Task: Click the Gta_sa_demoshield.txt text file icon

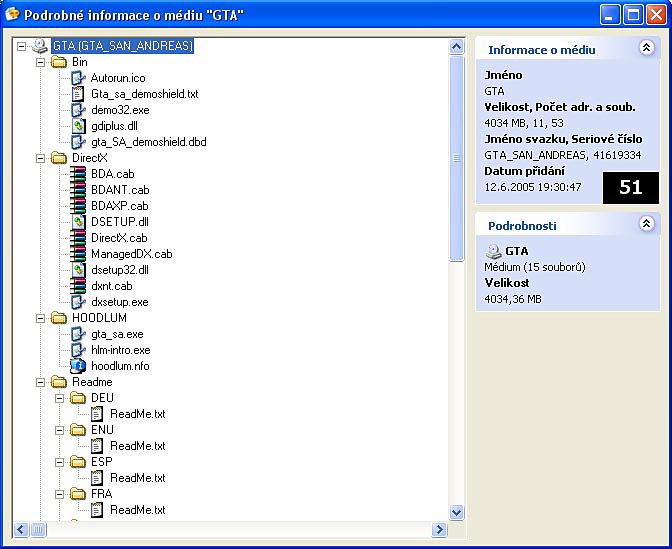Action: coord(78,94)
